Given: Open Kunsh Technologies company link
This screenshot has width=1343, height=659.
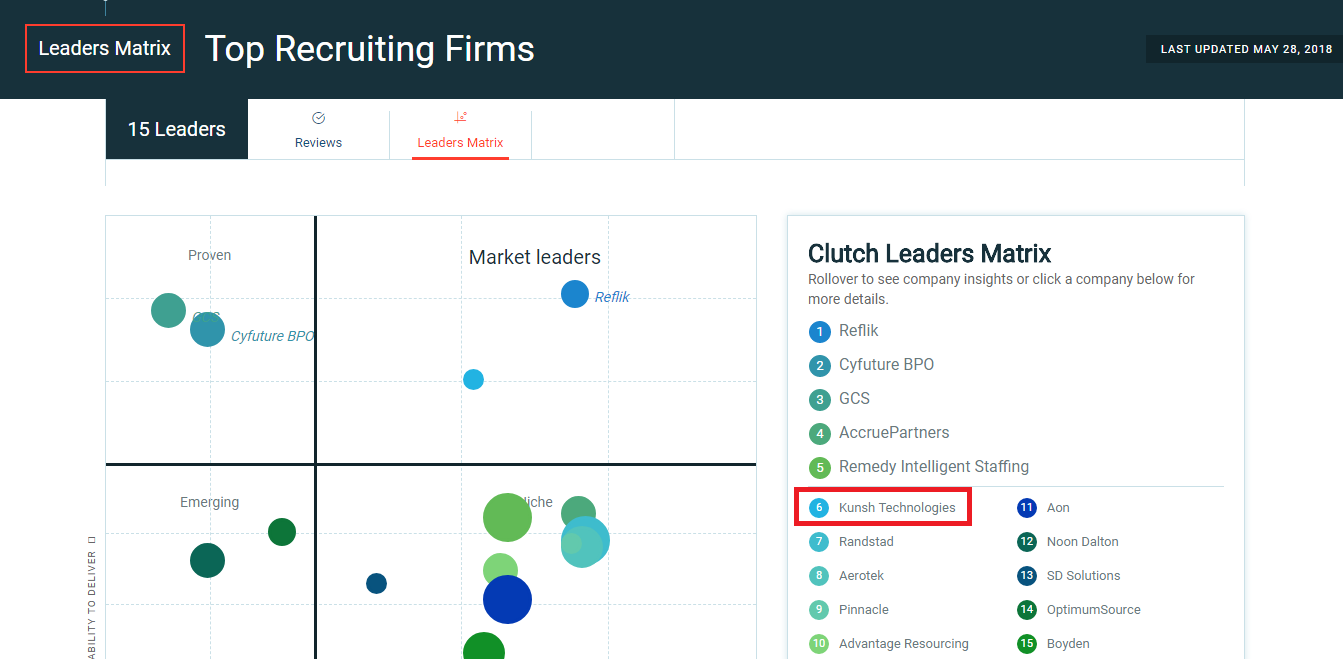Looking at the screenshot, I should point(897,508).
